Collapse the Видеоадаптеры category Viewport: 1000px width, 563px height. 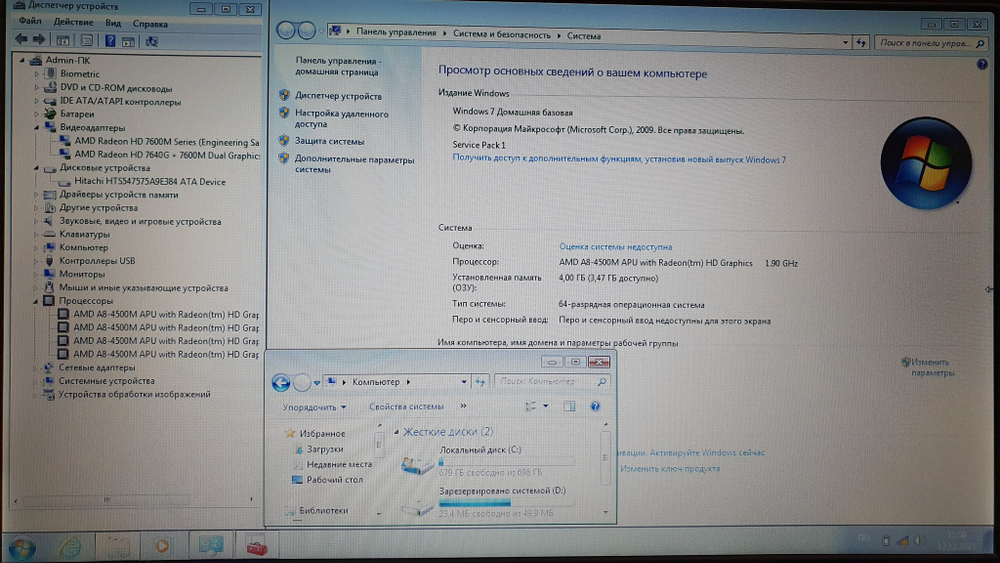click(x=36, y=128)
